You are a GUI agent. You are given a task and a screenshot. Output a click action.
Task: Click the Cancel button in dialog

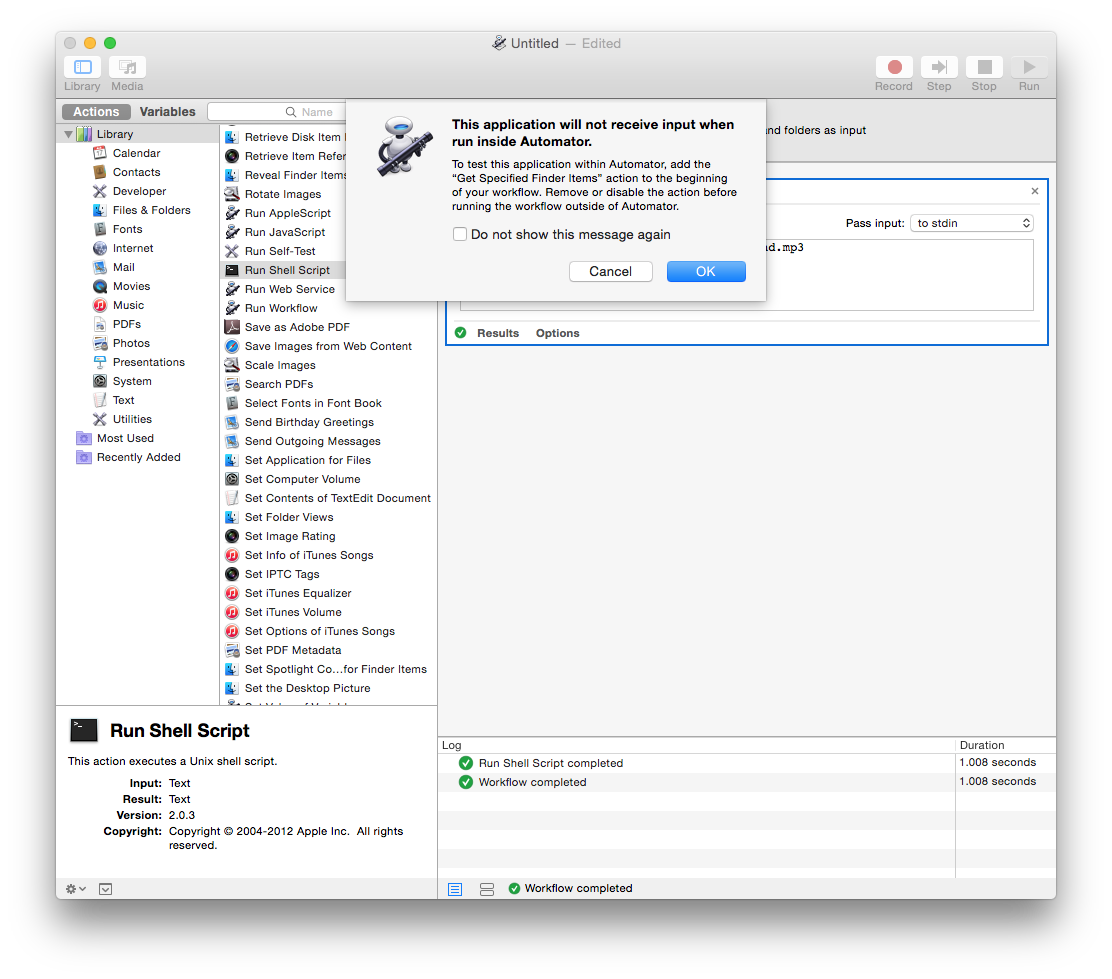click(611, 272)
